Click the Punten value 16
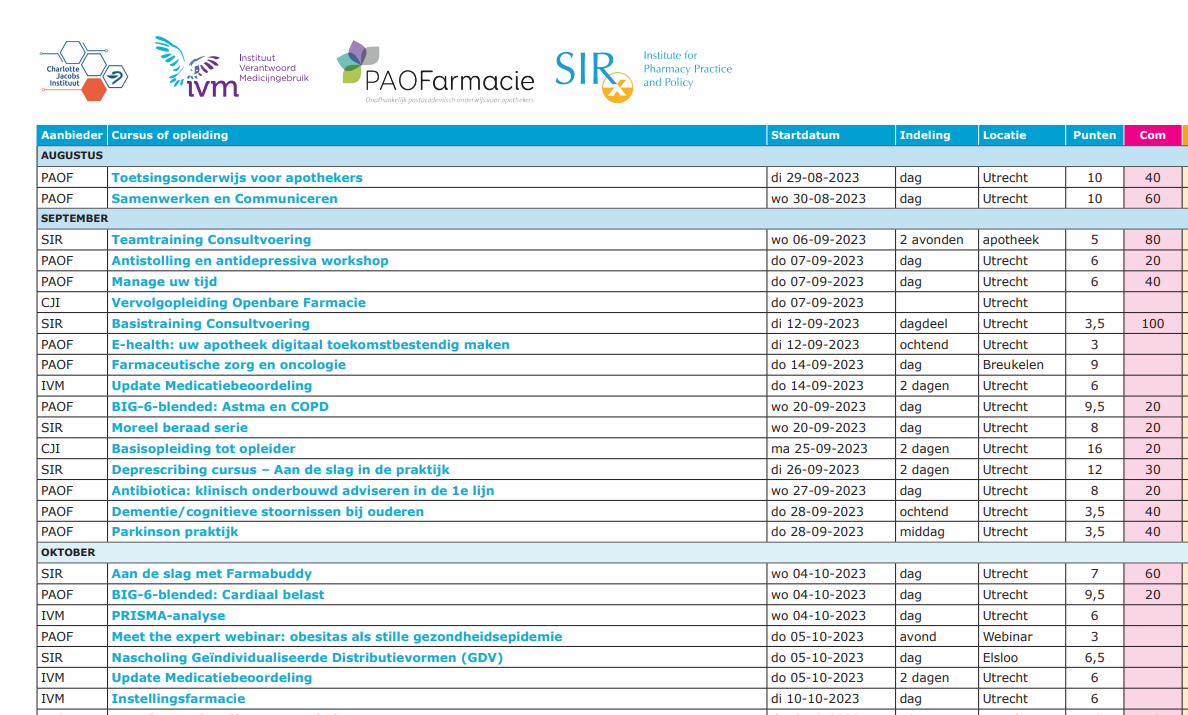The image size is (1188, 715). pos(1094,449)
